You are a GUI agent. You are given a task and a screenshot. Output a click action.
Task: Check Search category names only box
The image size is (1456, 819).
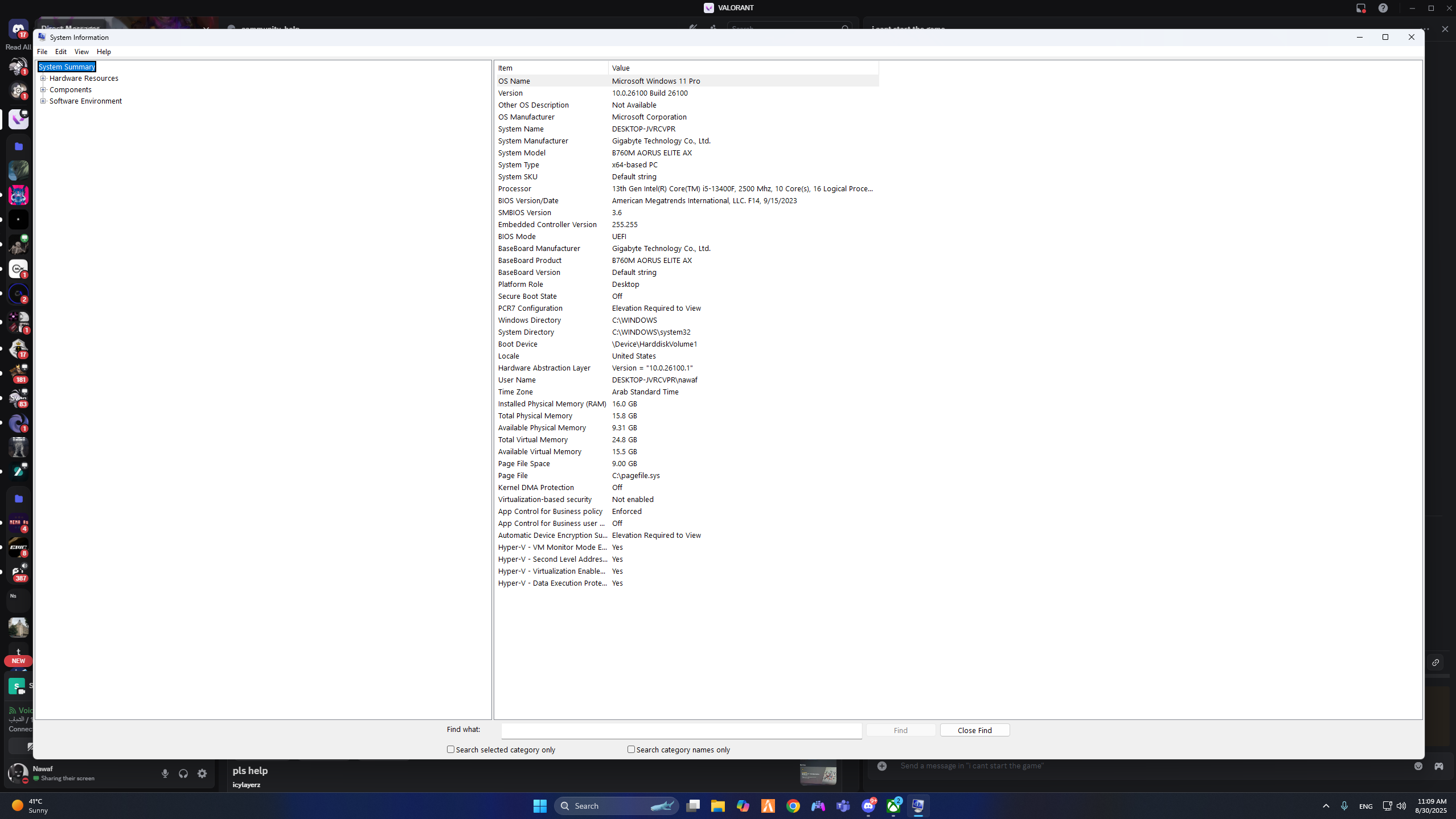pos(631,750)
